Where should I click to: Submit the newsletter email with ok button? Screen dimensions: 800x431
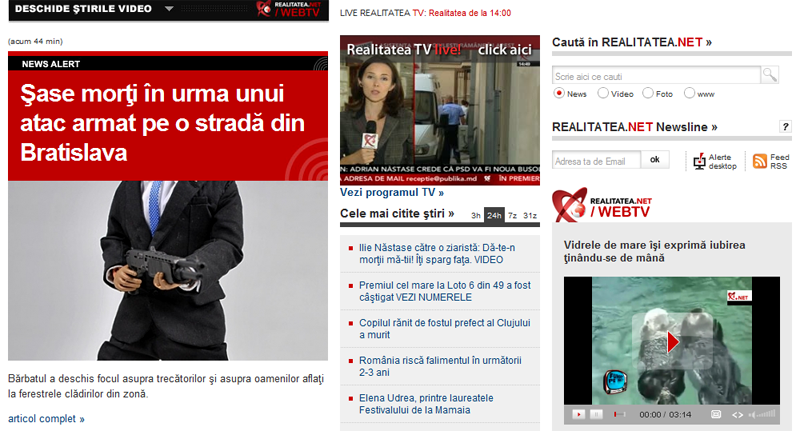click(655, 160)
